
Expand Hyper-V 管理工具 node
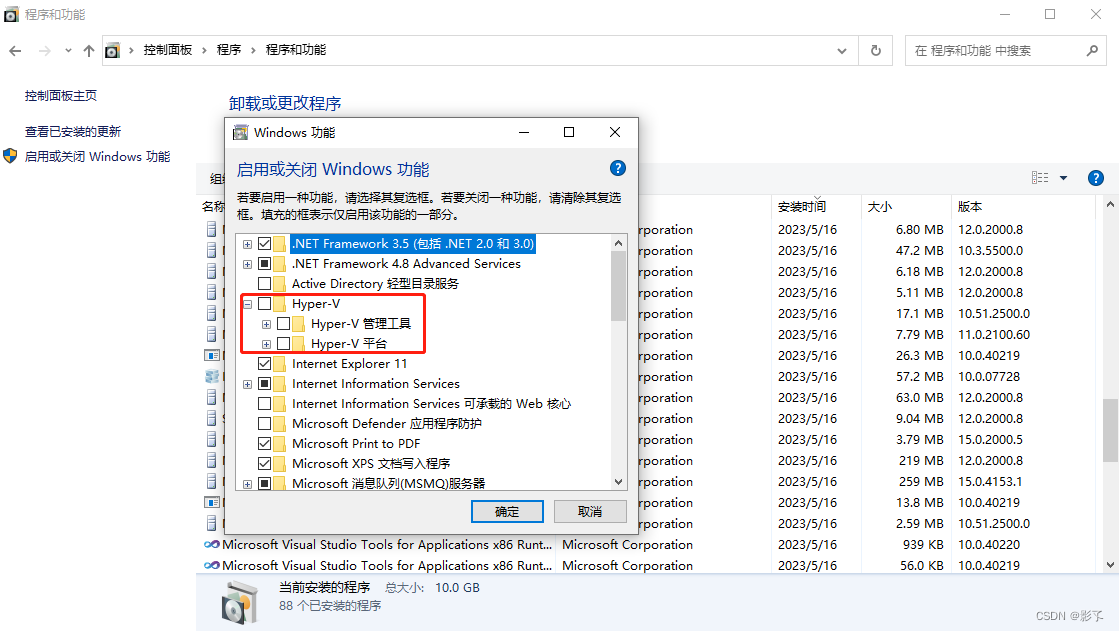[266, 324]
